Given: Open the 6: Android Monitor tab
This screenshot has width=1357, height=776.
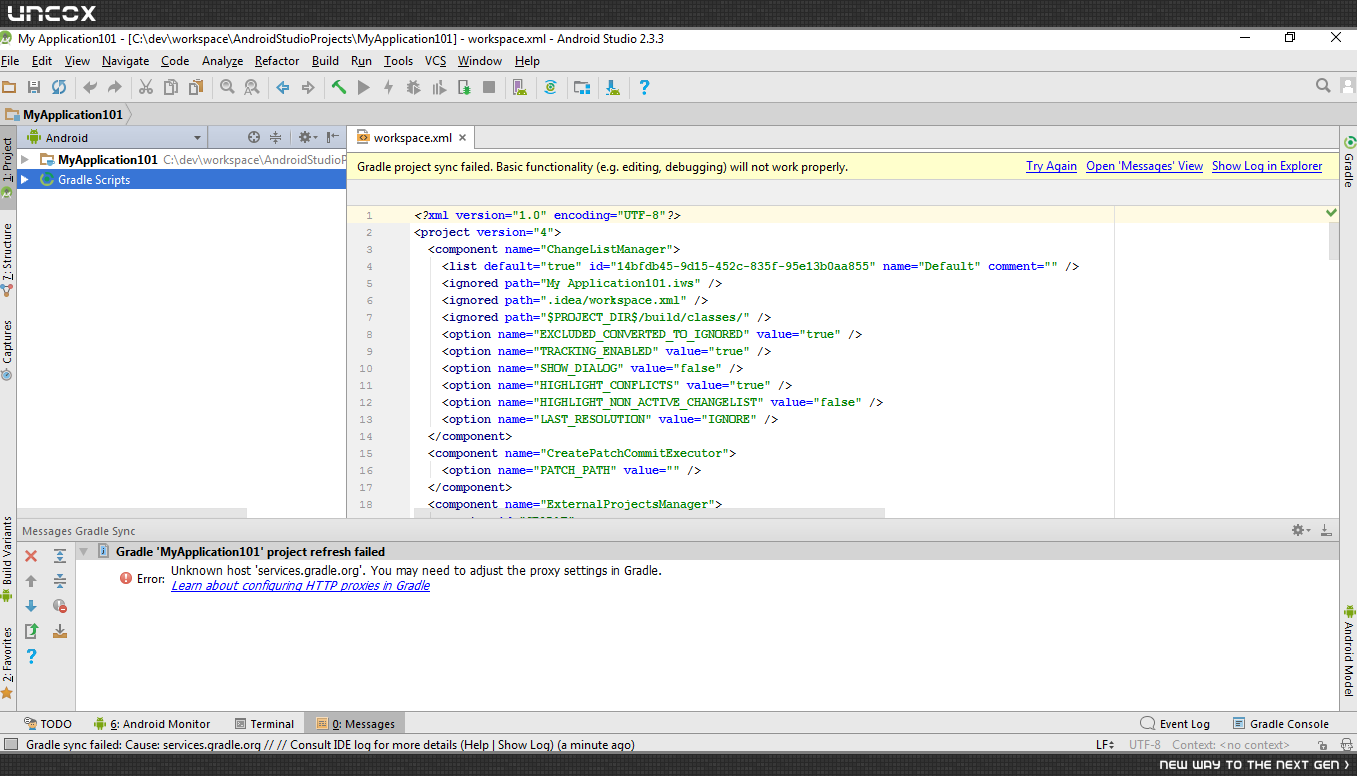Looking at the screenshot, I should (151, 724).
